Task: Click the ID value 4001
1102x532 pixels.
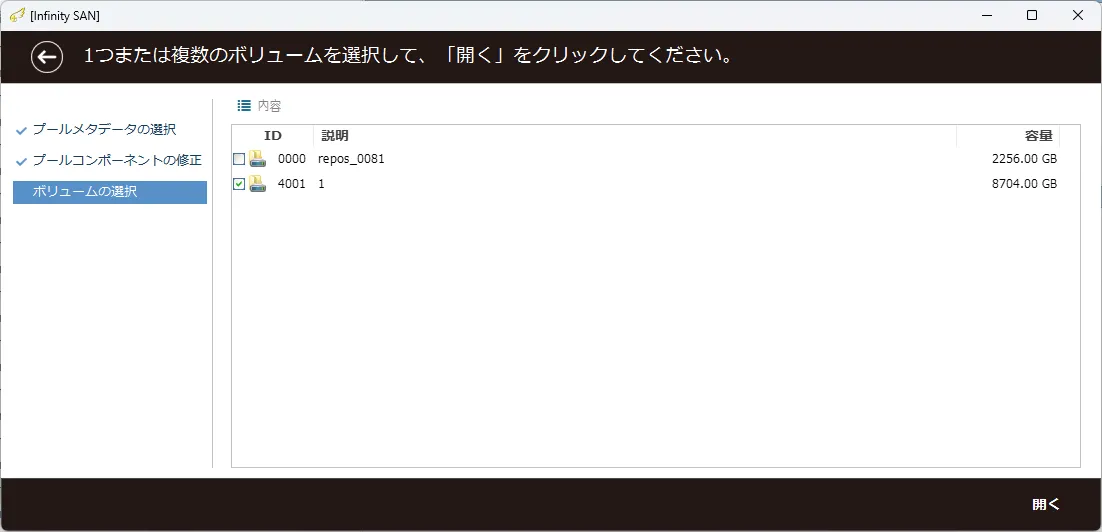Action: [x=292, y=184]
